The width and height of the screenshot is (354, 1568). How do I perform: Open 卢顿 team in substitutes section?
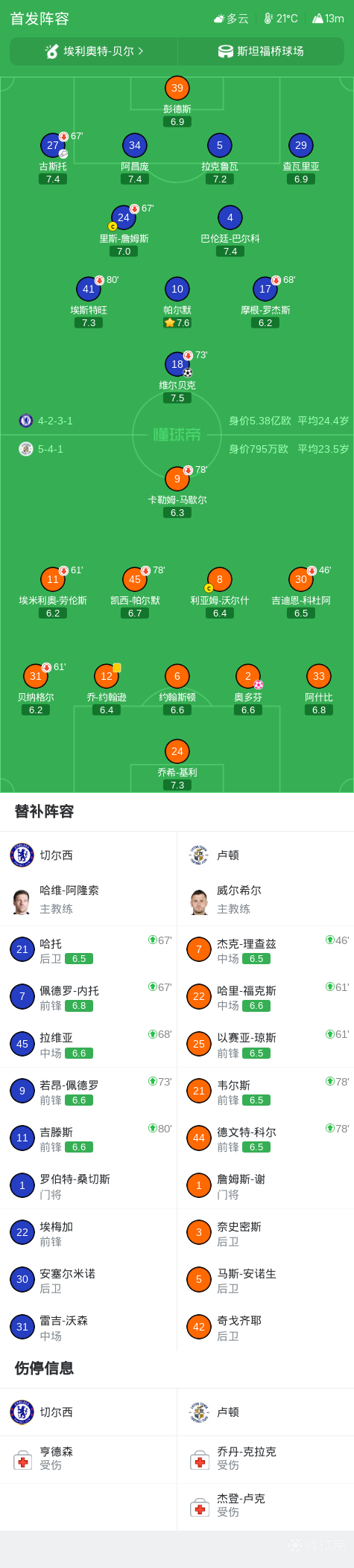click(x=265, y=855)
